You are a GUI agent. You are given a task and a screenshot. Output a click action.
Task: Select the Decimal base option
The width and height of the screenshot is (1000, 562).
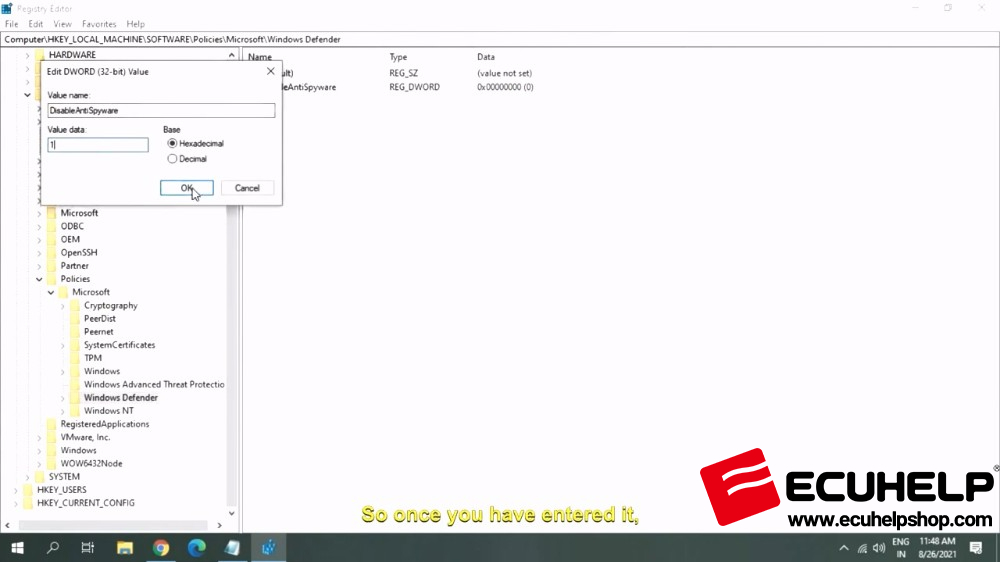click(x=187, y=159)
